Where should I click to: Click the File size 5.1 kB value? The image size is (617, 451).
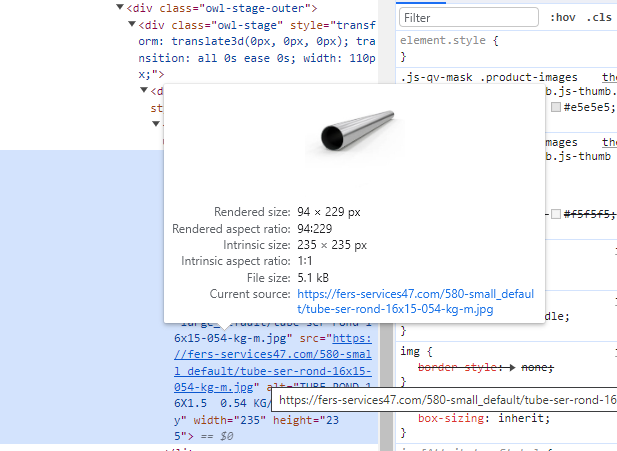[x=313, y=278]
